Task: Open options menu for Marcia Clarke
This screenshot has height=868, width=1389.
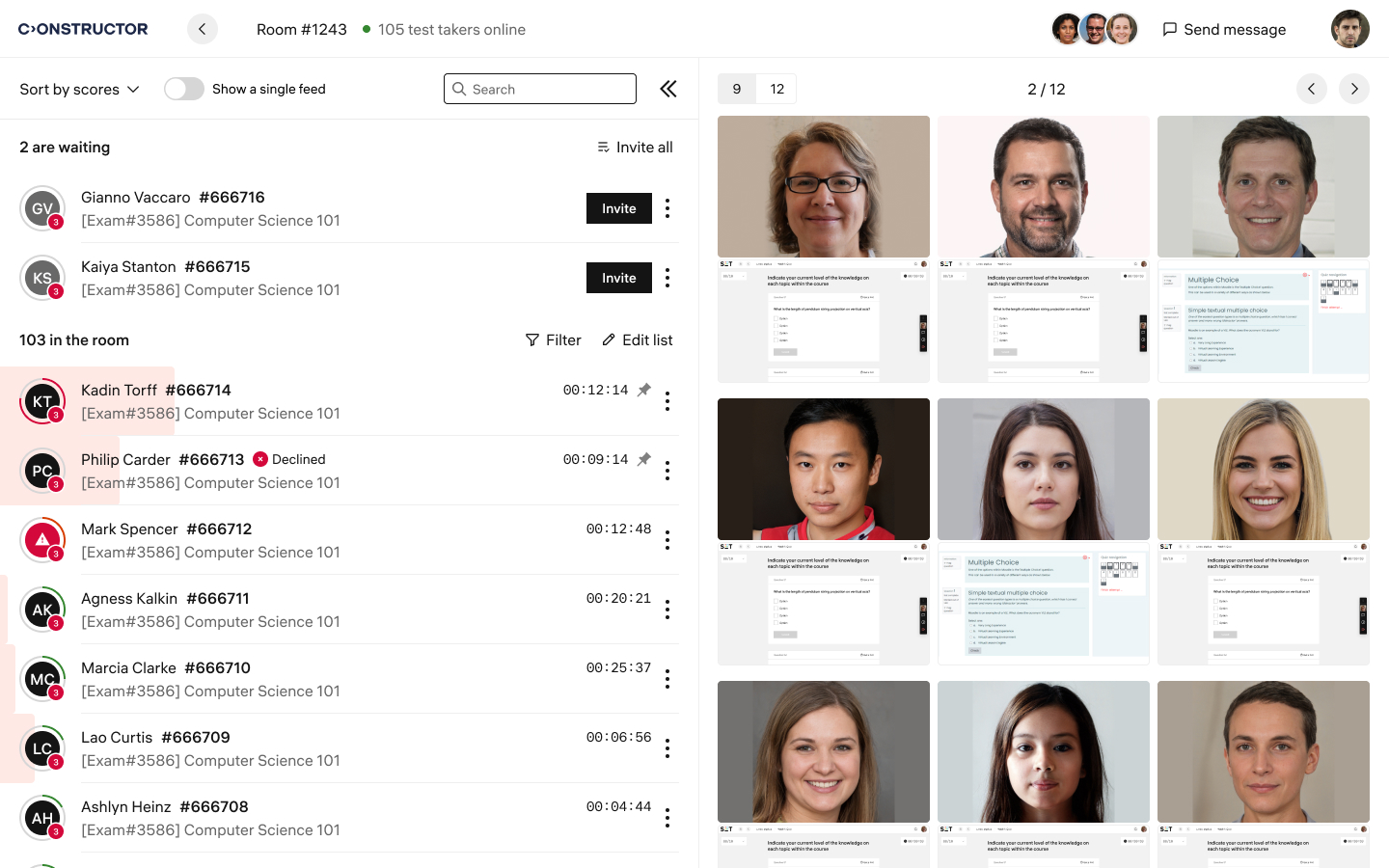Action: [x=667, y=679]
